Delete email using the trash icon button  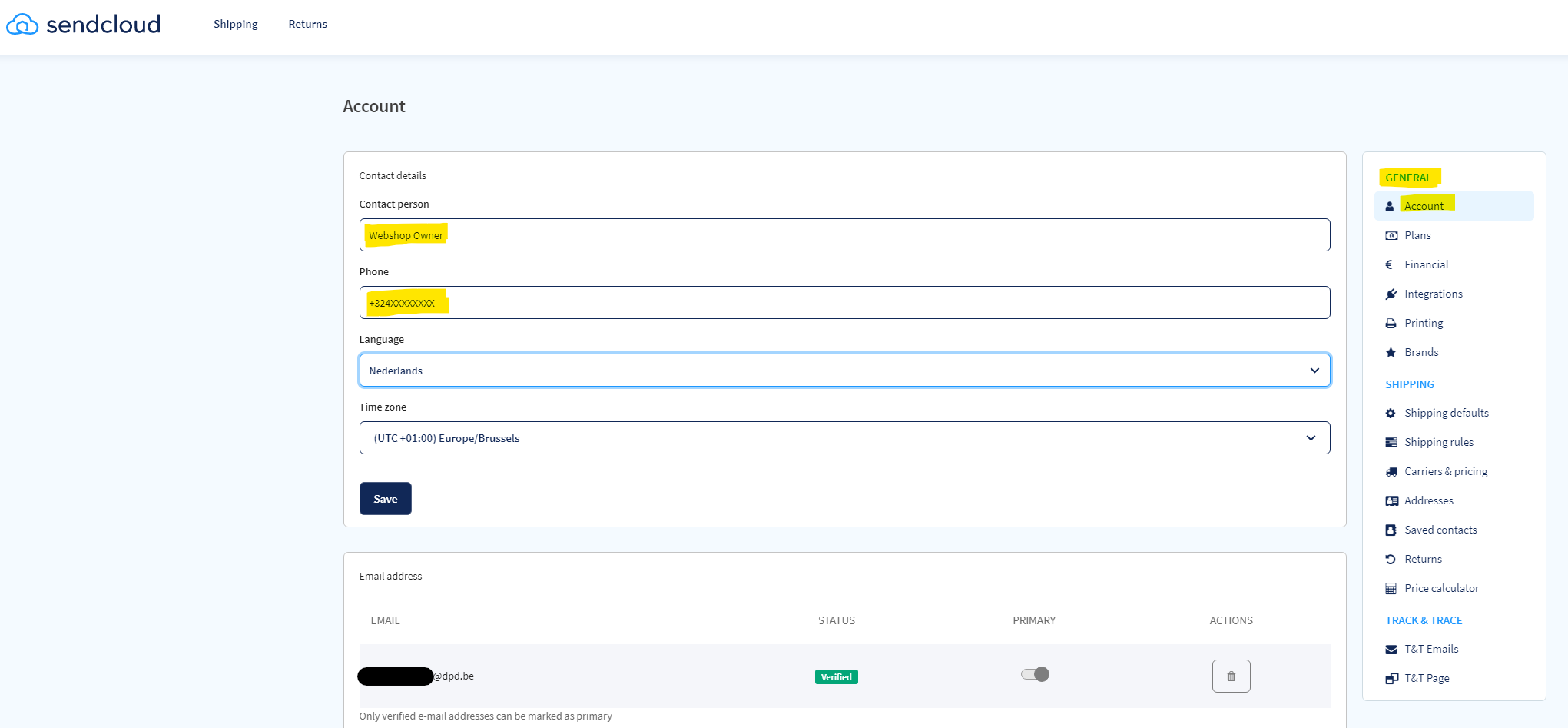click(x=1231, y=676)
